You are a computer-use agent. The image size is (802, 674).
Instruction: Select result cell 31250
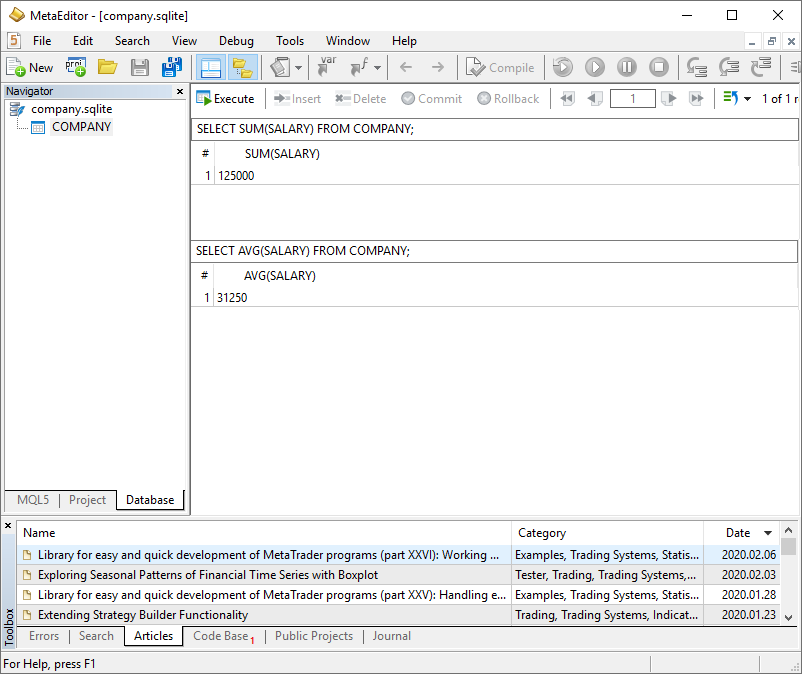pyautogui.click(x=232, y=298)
